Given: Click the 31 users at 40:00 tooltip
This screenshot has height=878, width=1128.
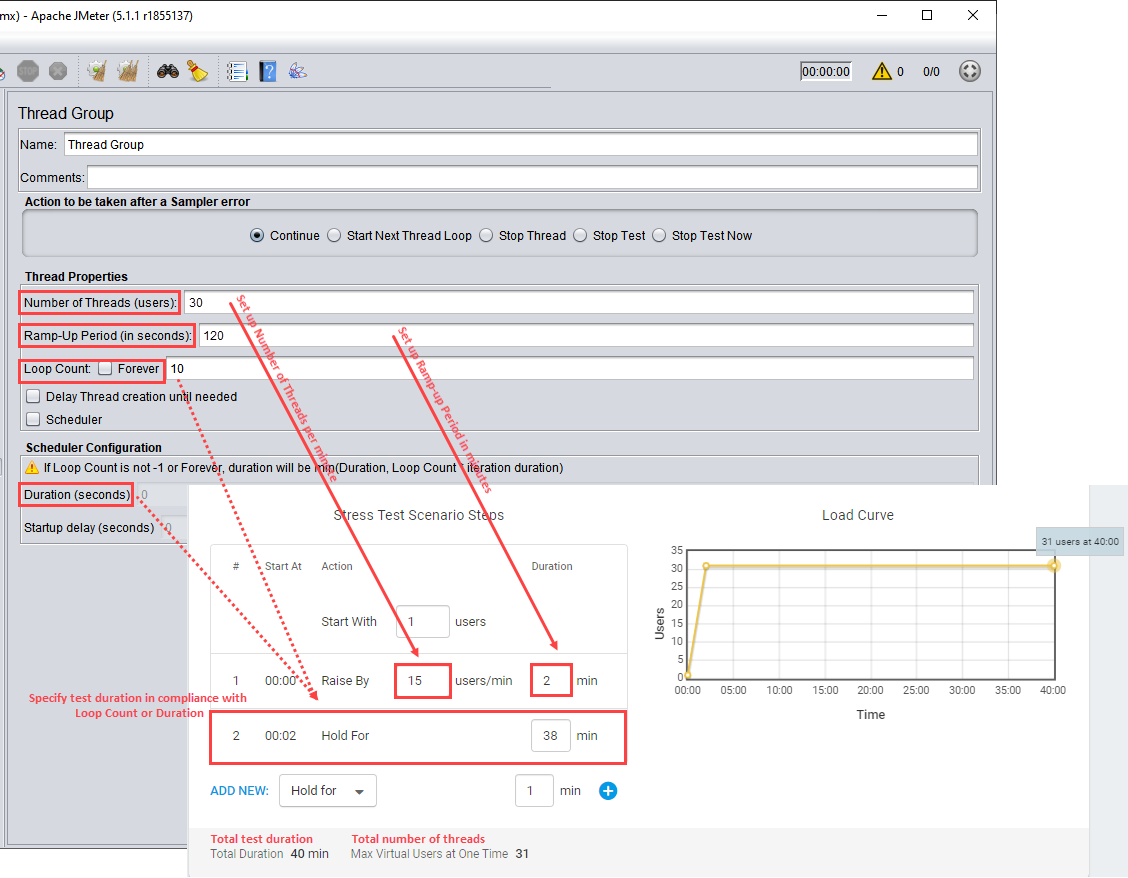Looking at the screenshot, I should tap(1080, 541).
